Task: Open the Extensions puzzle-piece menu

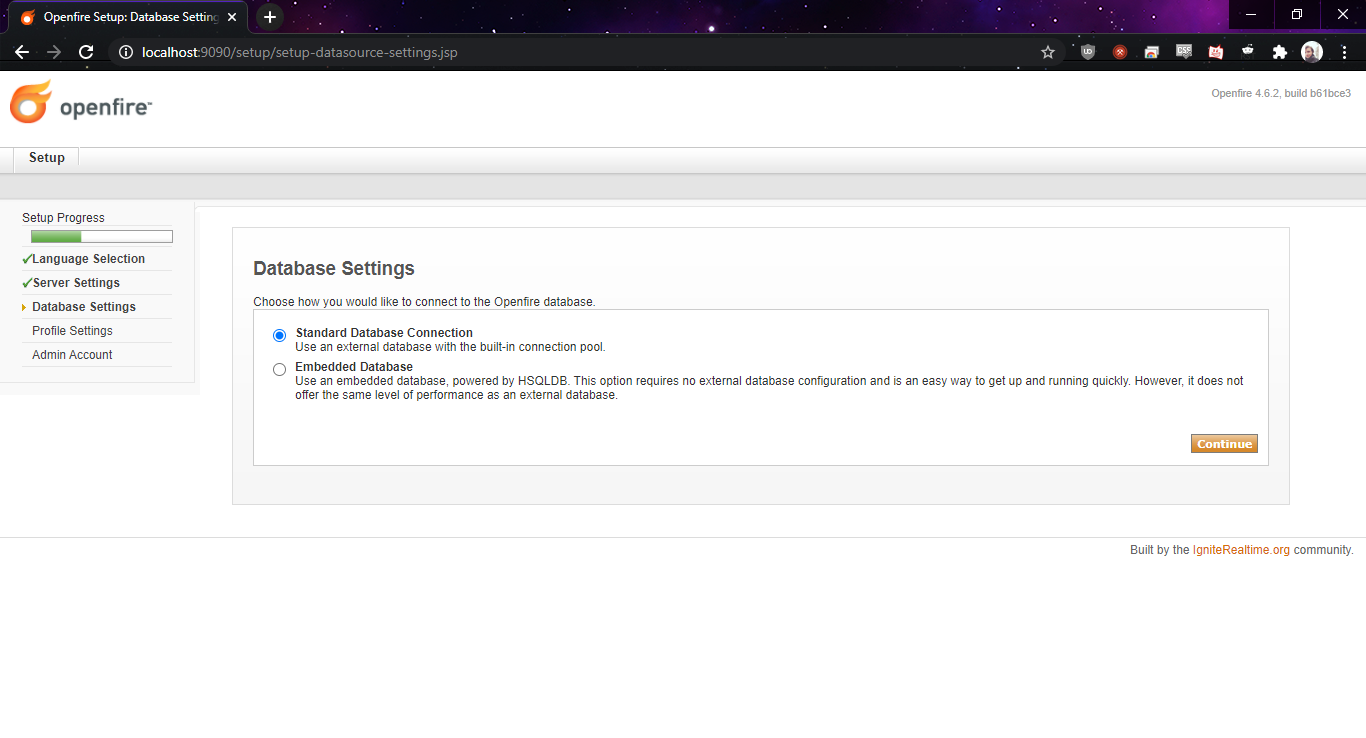Action: (x=1280, y=52)
